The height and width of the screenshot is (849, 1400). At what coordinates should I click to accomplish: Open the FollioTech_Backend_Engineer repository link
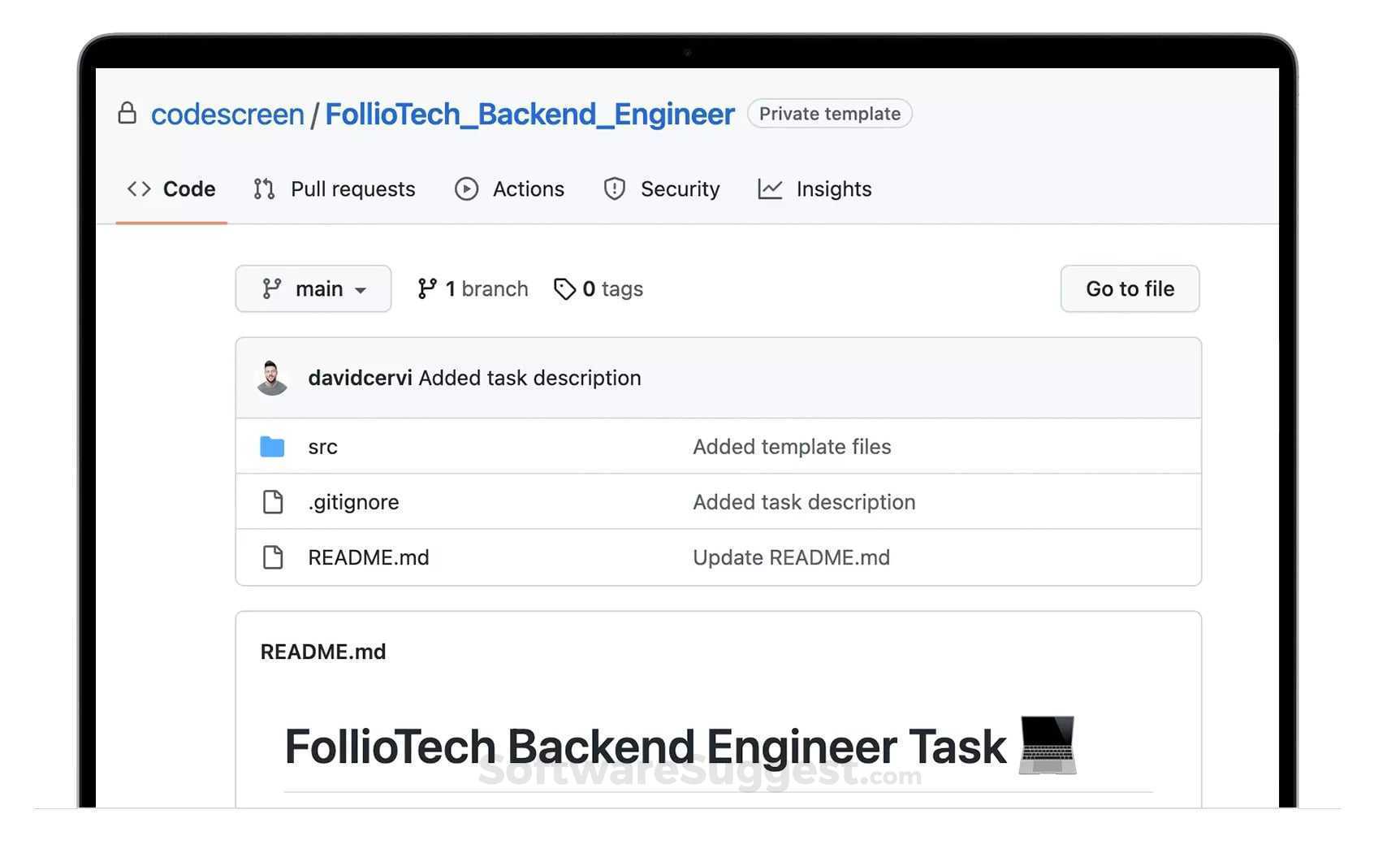pyautogui.click(x=529, y=114)
